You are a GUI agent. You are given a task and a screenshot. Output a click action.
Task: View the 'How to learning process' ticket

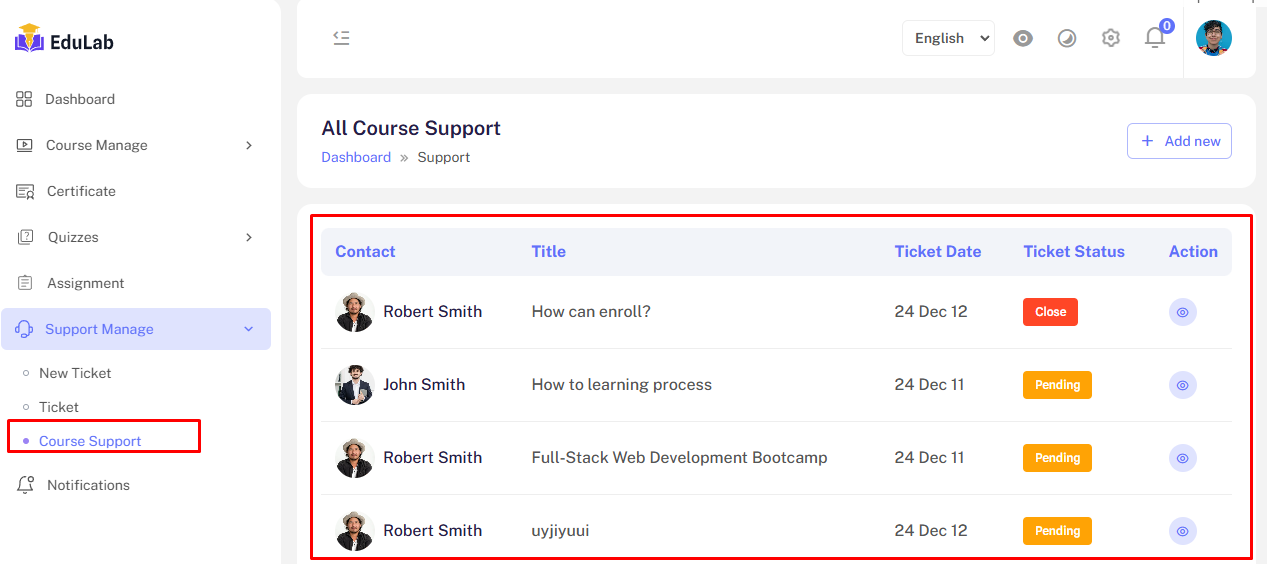pos(1182,385)
